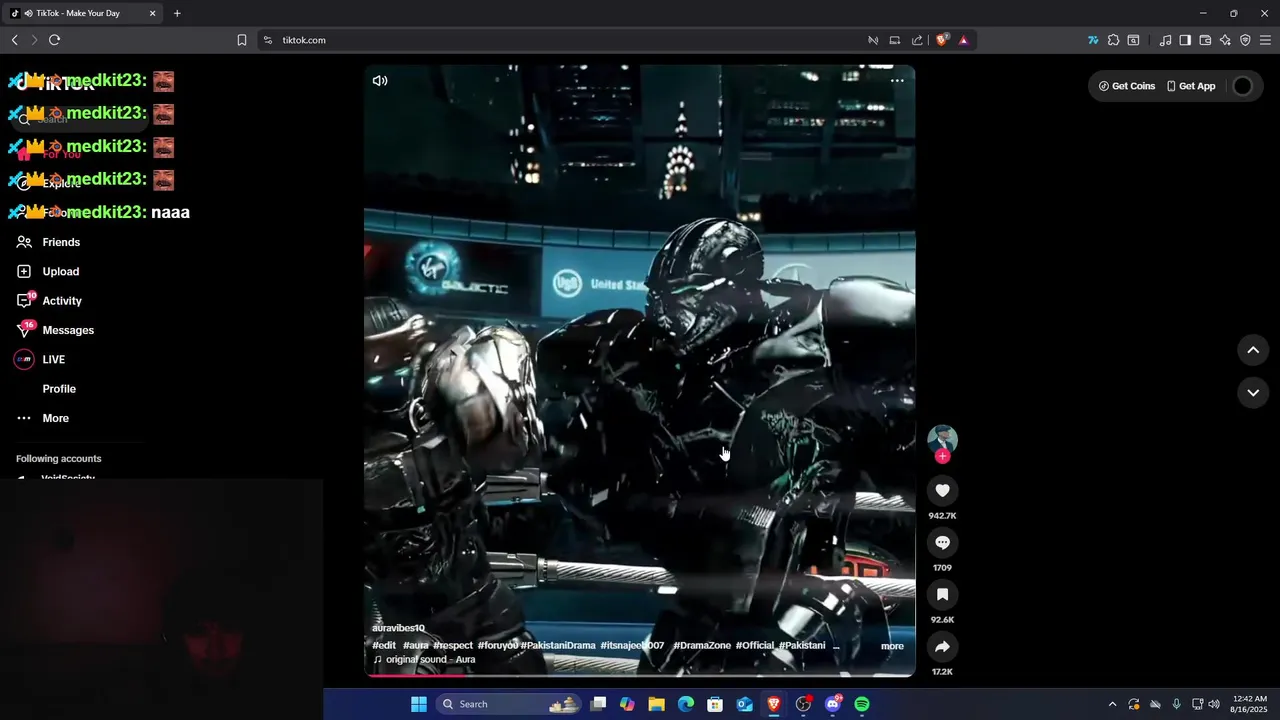
Task: Open the Brave Rewards triangle icon
Action: tap(963, 40)
